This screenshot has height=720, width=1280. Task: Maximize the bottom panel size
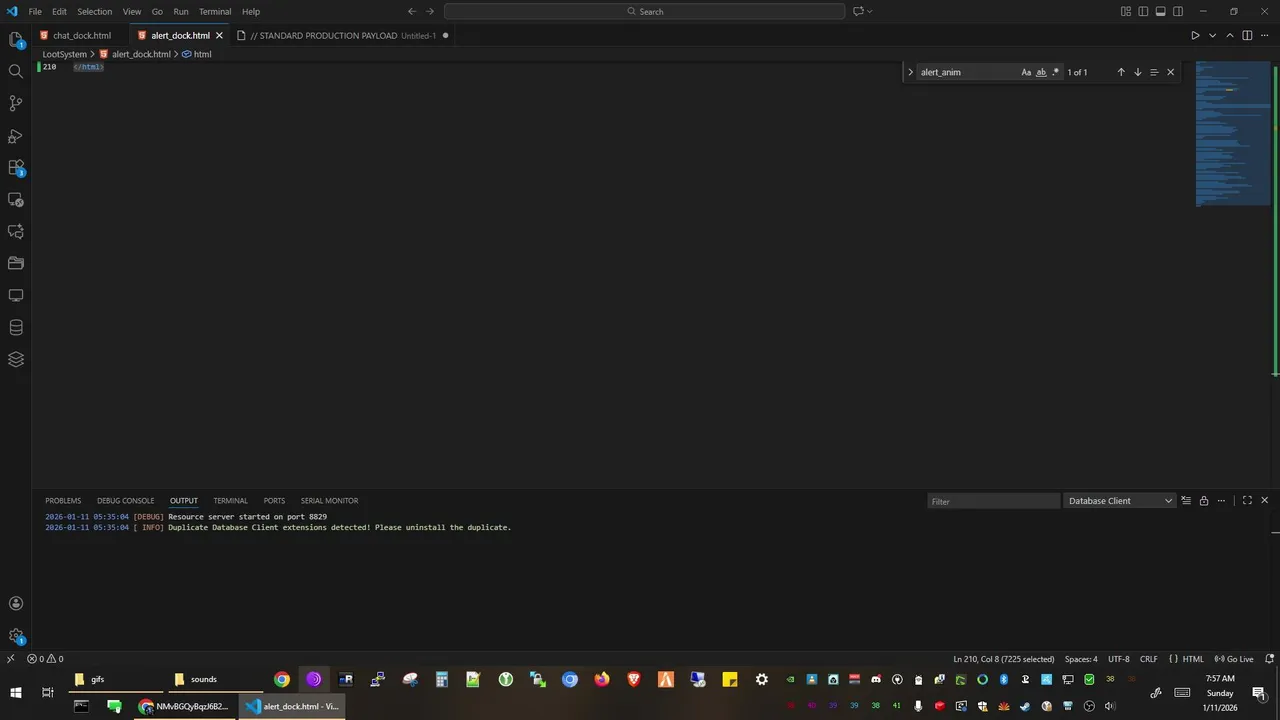[1247, 501]
